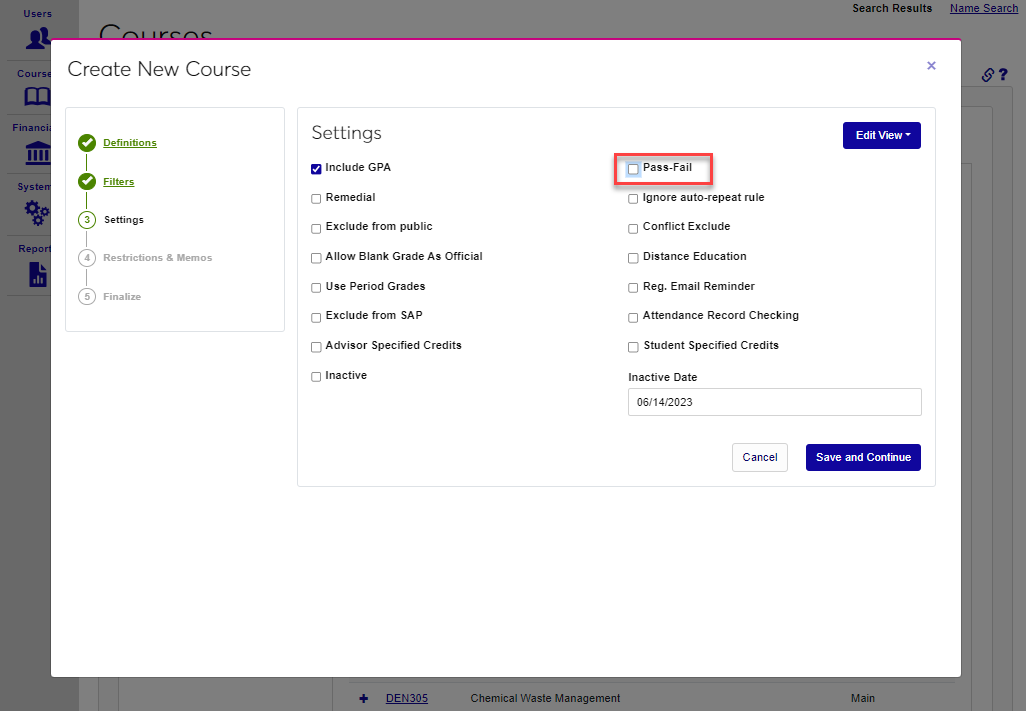Open the Users sidebar icon
The width and height of the screenshot is (1026, 711).
click(x=37, y=38)
